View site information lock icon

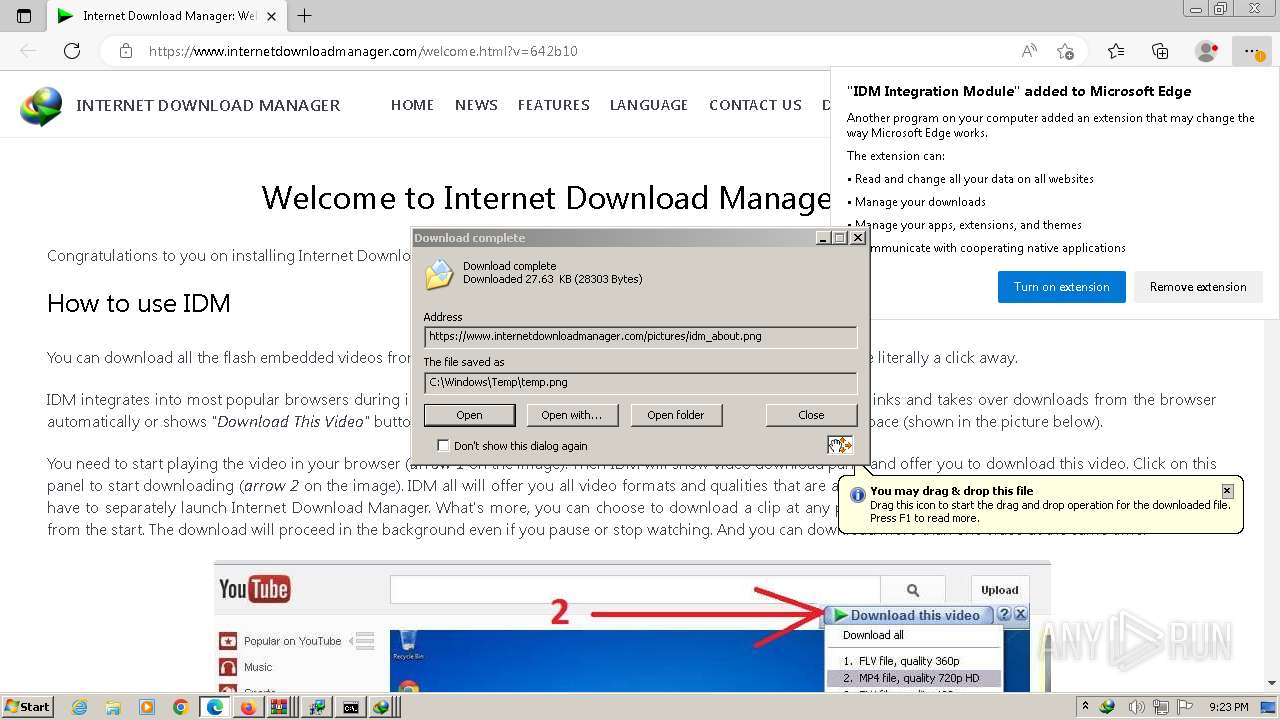tap(126, 51)
